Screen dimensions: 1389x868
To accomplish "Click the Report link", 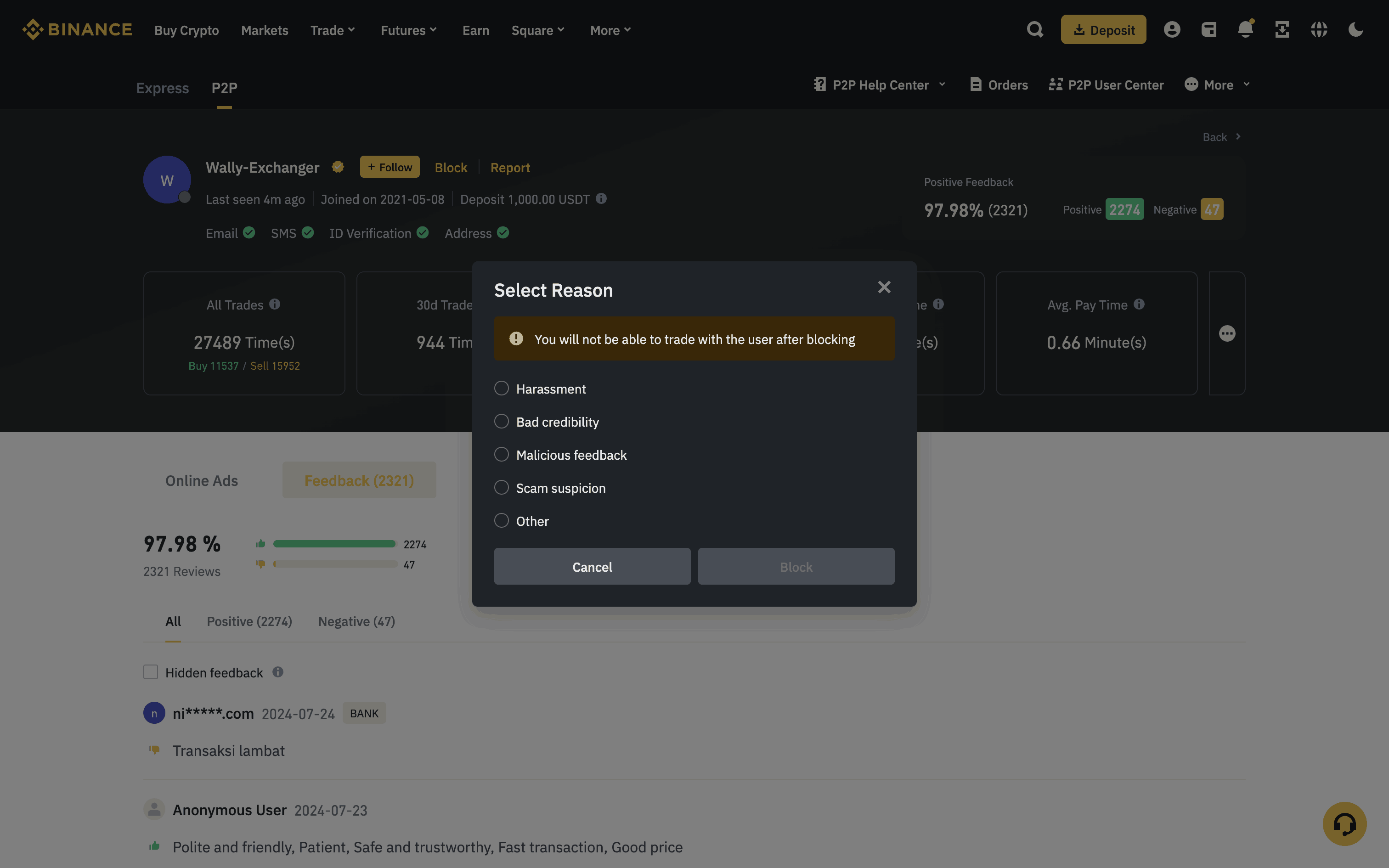I will click(x=510, y=168).
